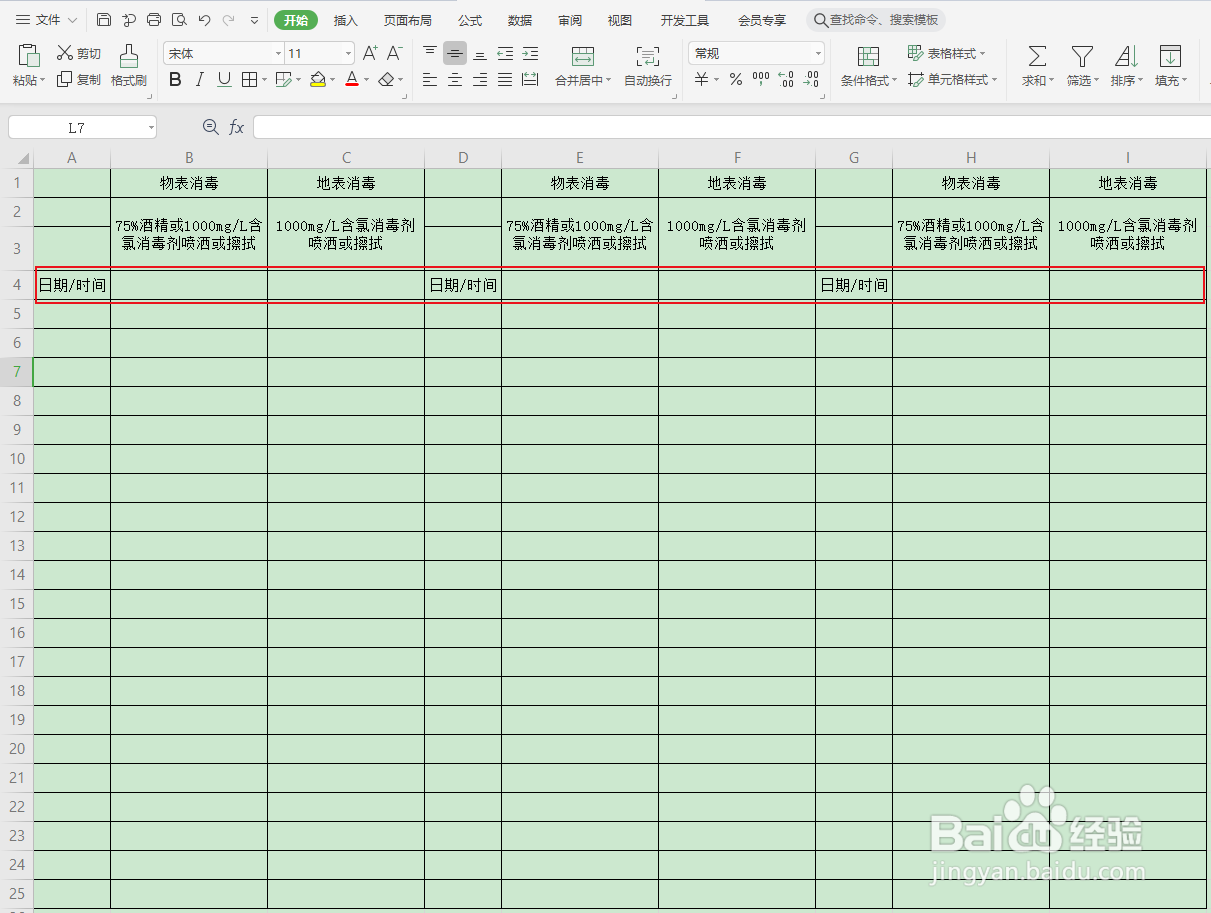Viewport: 1211px width, 913px height.
Task: Decrease the font size
Action: pyautogui.click(x=395, y=53)
